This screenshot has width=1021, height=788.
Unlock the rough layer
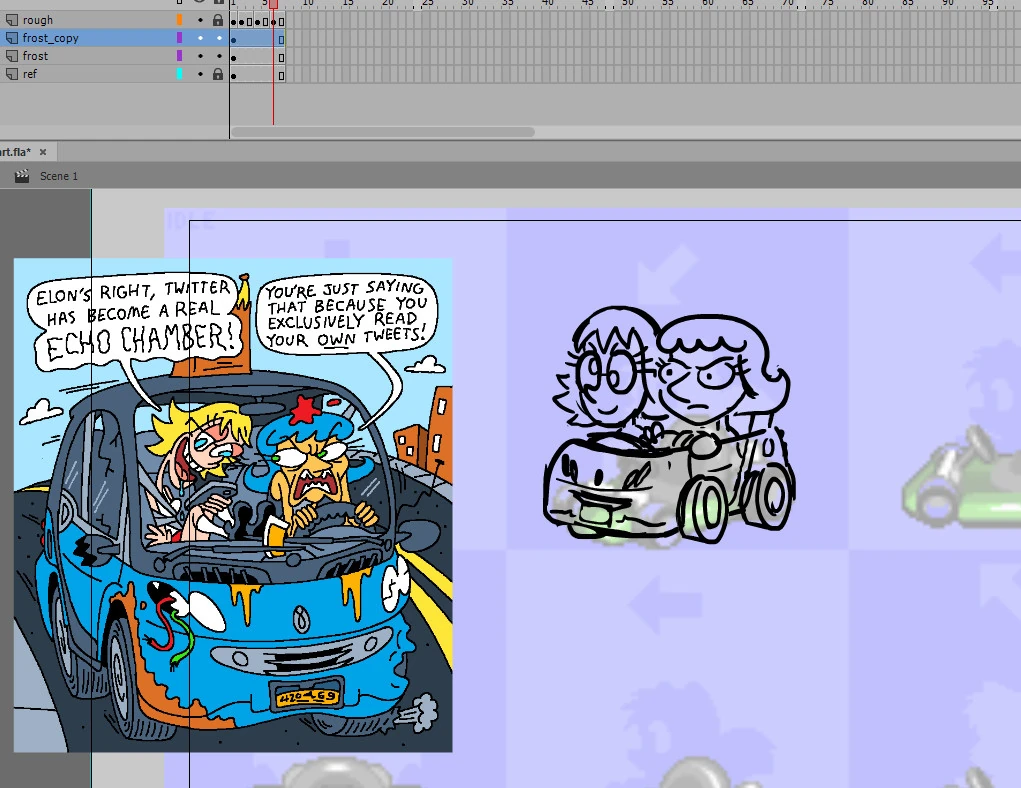pyautogui.click(x=218, y=20)
